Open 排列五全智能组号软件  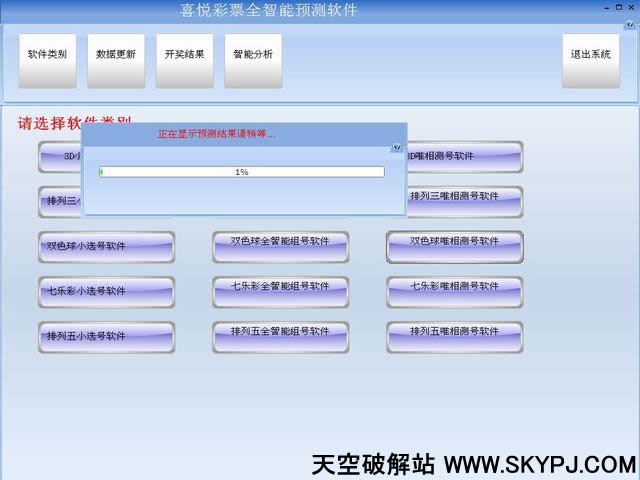(x=280, y=331)
